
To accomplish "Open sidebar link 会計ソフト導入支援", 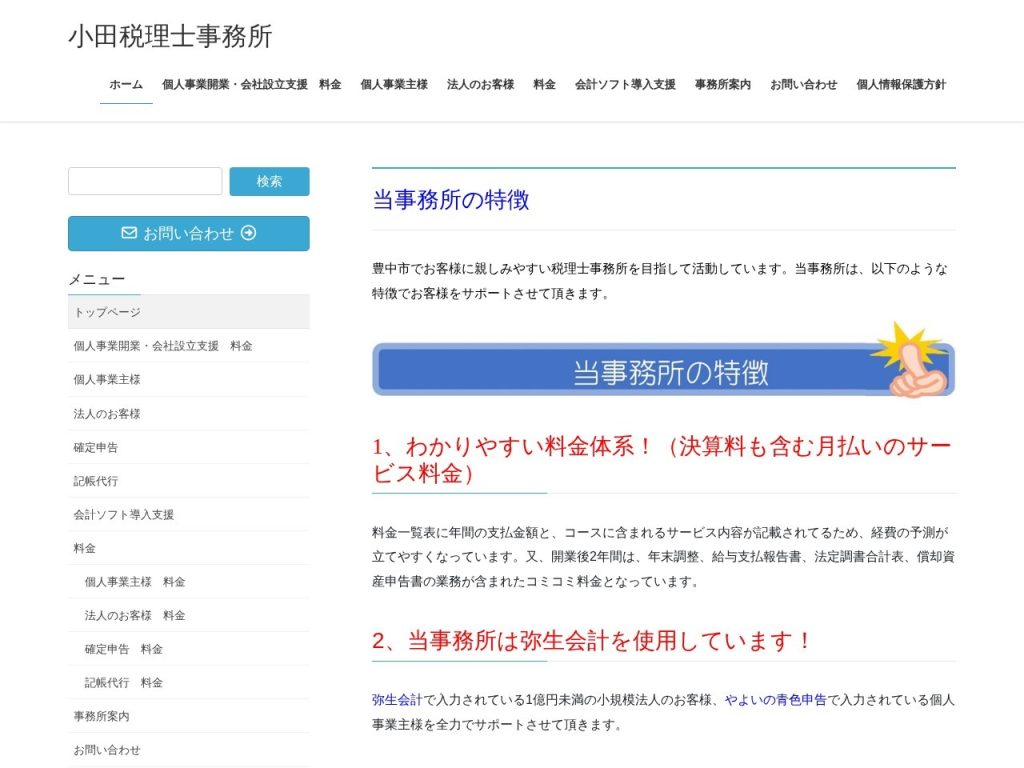I will pyautogui.click(x=189, y=515).
